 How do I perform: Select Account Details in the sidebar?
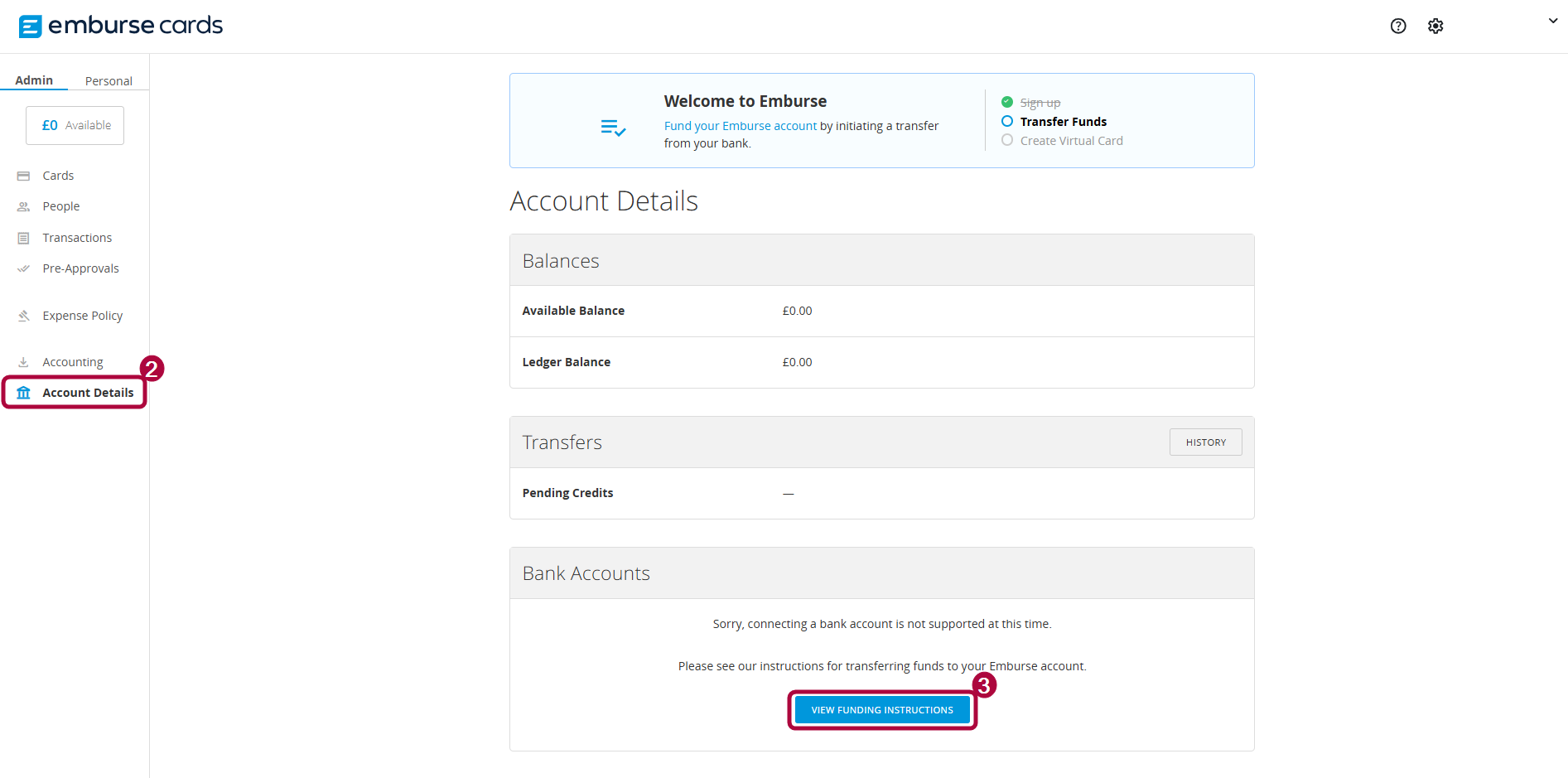click(x=88, y=393)
